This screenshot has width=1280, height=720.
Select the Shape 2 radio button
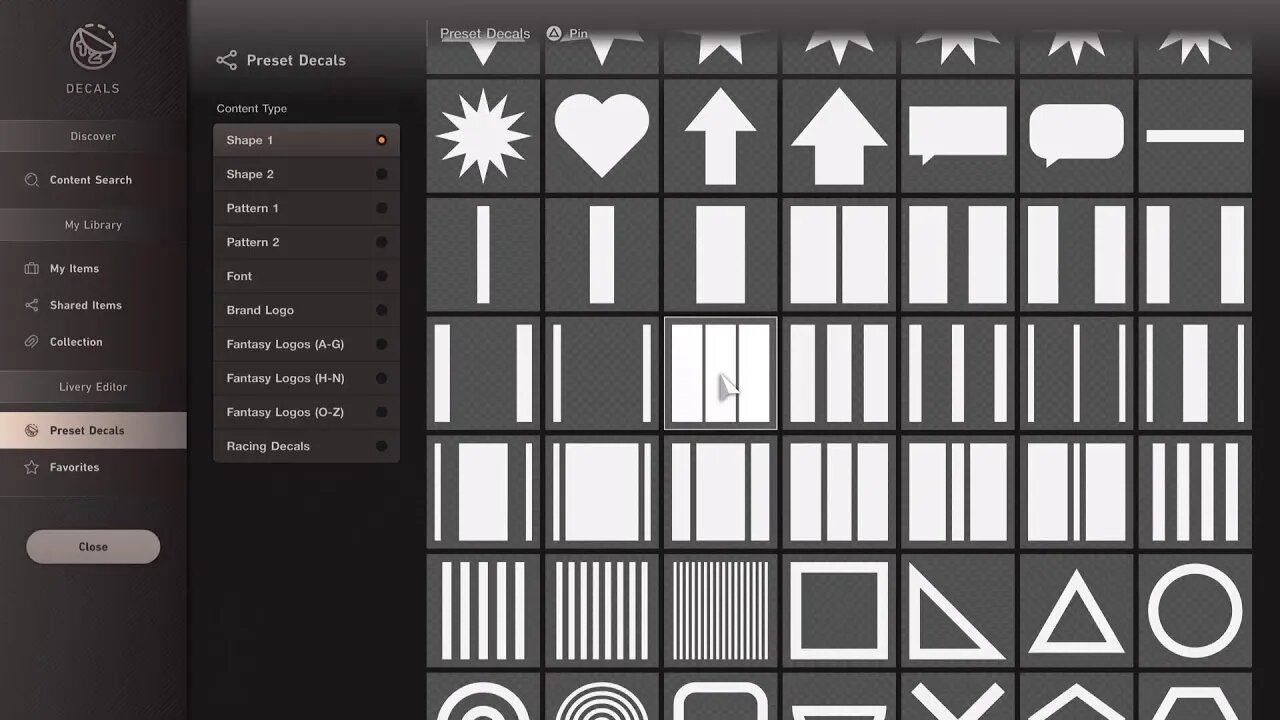tap(381, 174)
